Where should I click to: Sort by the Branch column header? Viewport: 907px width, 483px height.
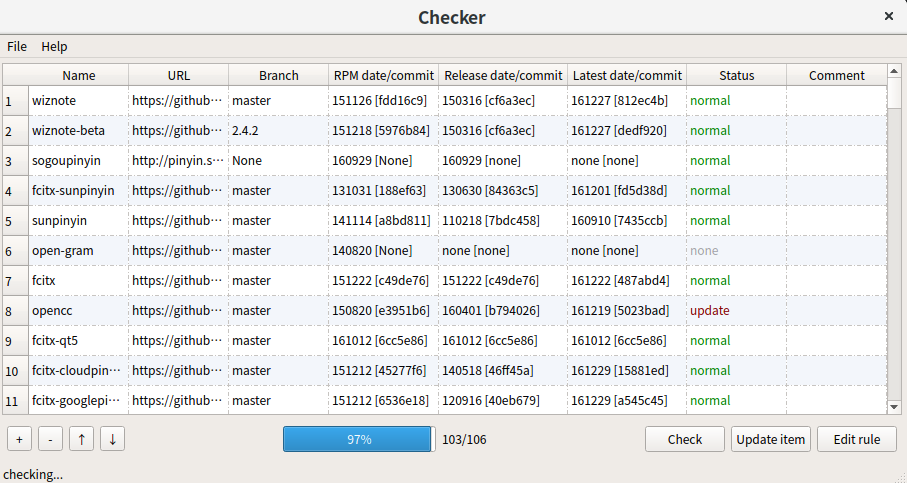click(279, 75)
